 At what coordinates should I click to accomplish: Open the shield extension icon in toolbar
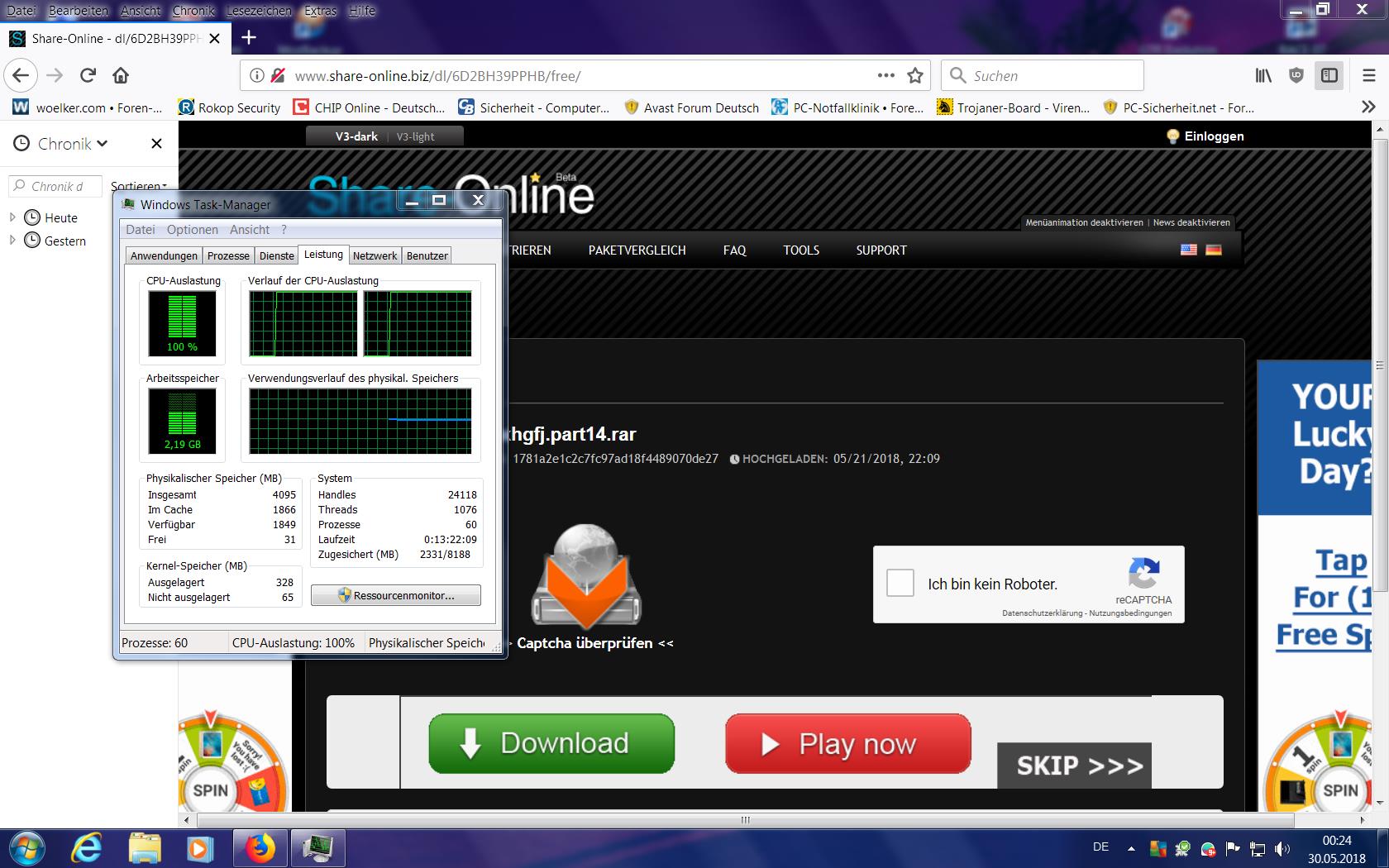1296,75
